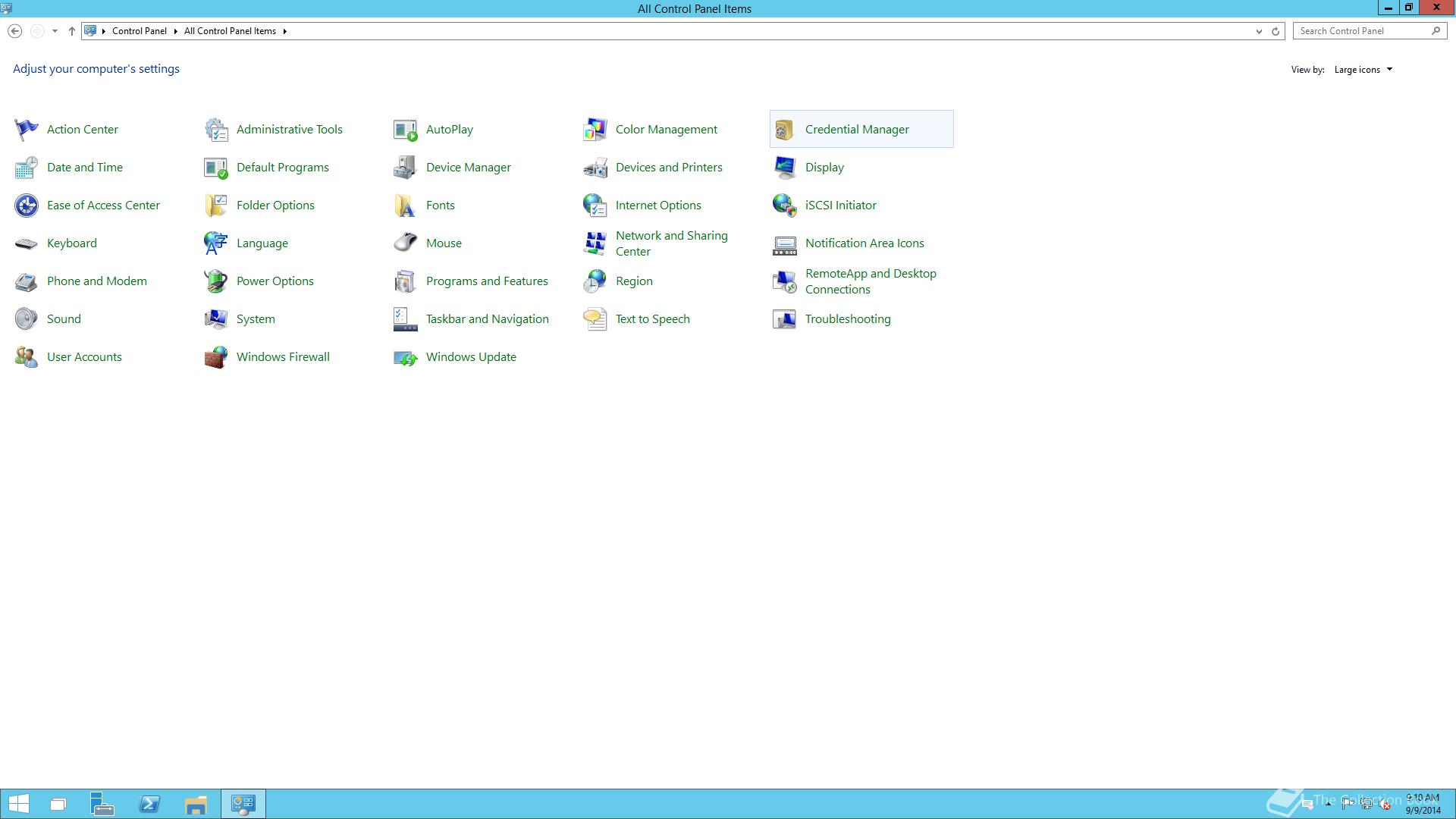Open the Windows Start button
Screen dimensions: 1456x819
click(18, 804)
